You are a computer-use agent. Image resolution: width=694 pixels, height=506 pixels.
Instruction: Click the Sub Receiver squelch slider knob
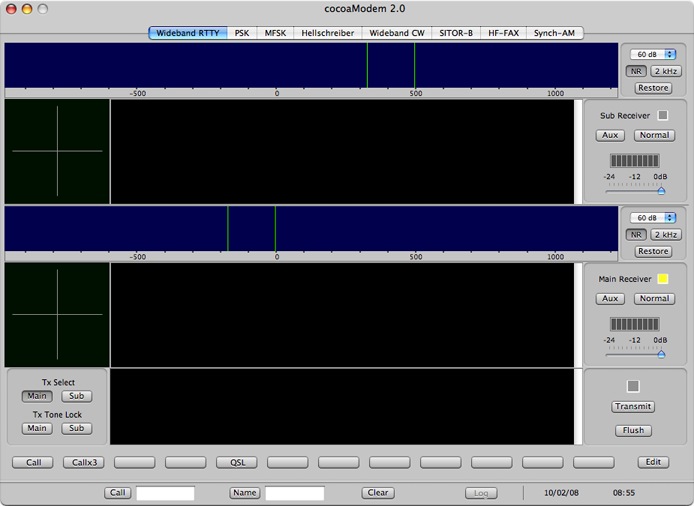coord(661,191)
